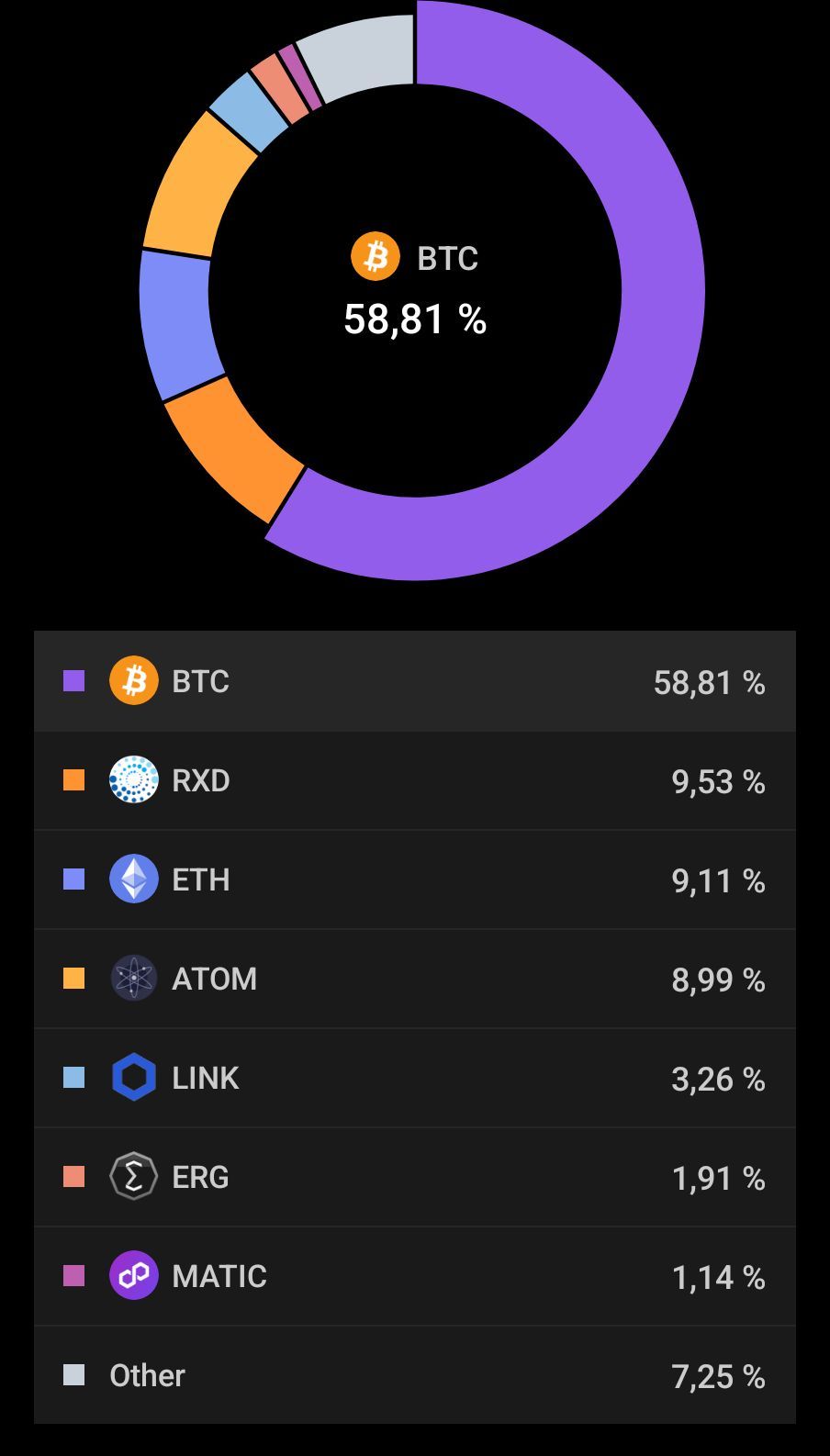Click the ATOM Cosmos icon

pos(133,979)
